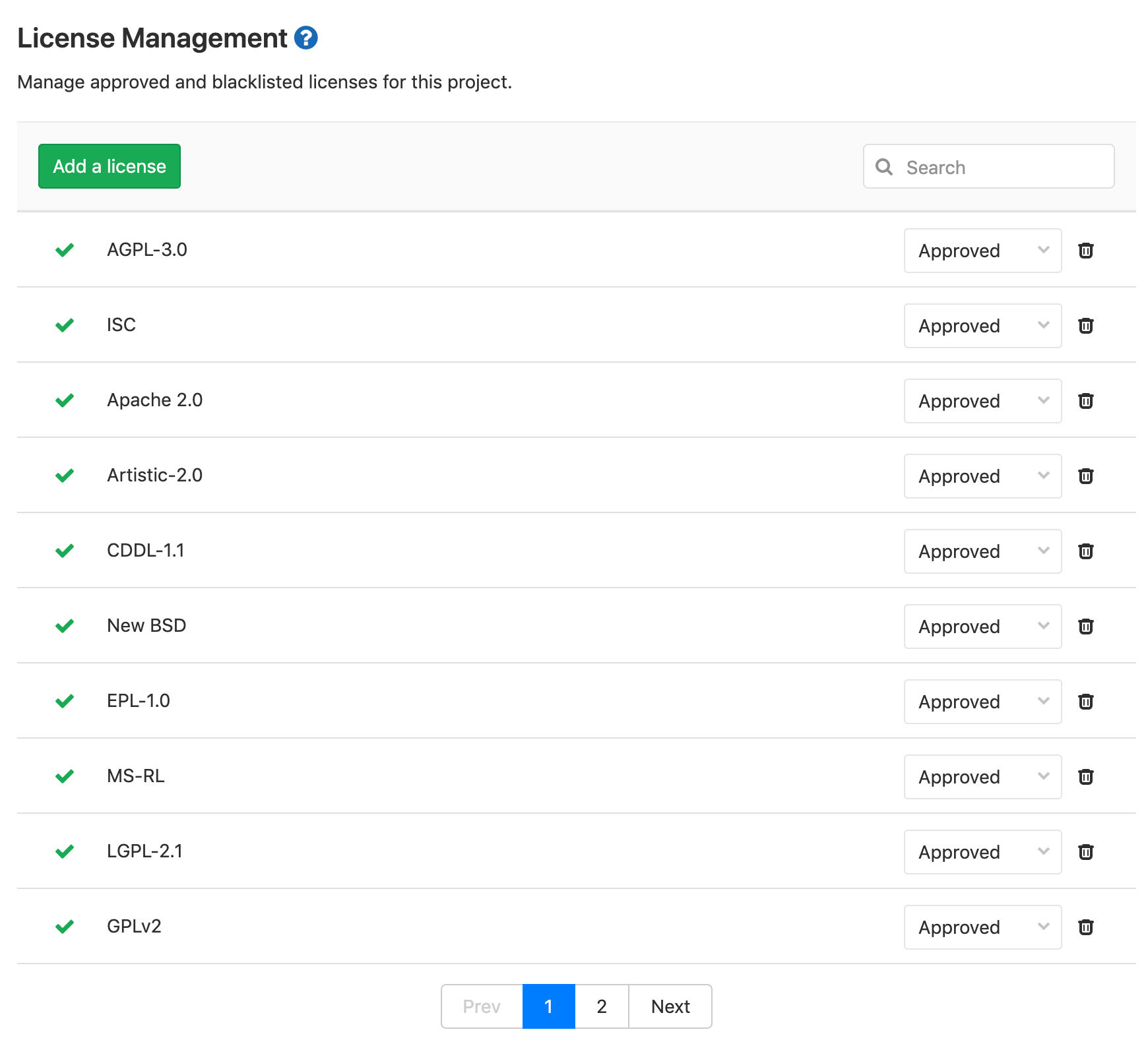Go to page 2 of licenses
Image resolution: width=1148 pixels, height=1042 pixels.
click(601, 1006)
